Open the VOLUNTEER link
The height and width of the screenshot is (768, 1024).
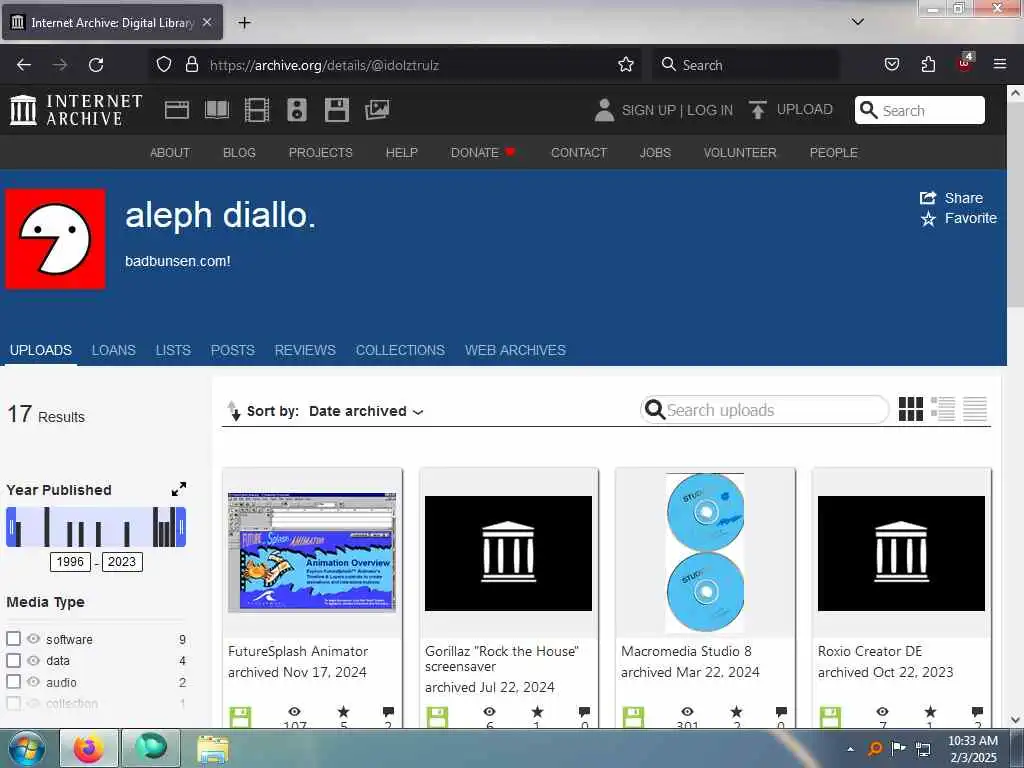pyautogui.click(x=740, y=152)
